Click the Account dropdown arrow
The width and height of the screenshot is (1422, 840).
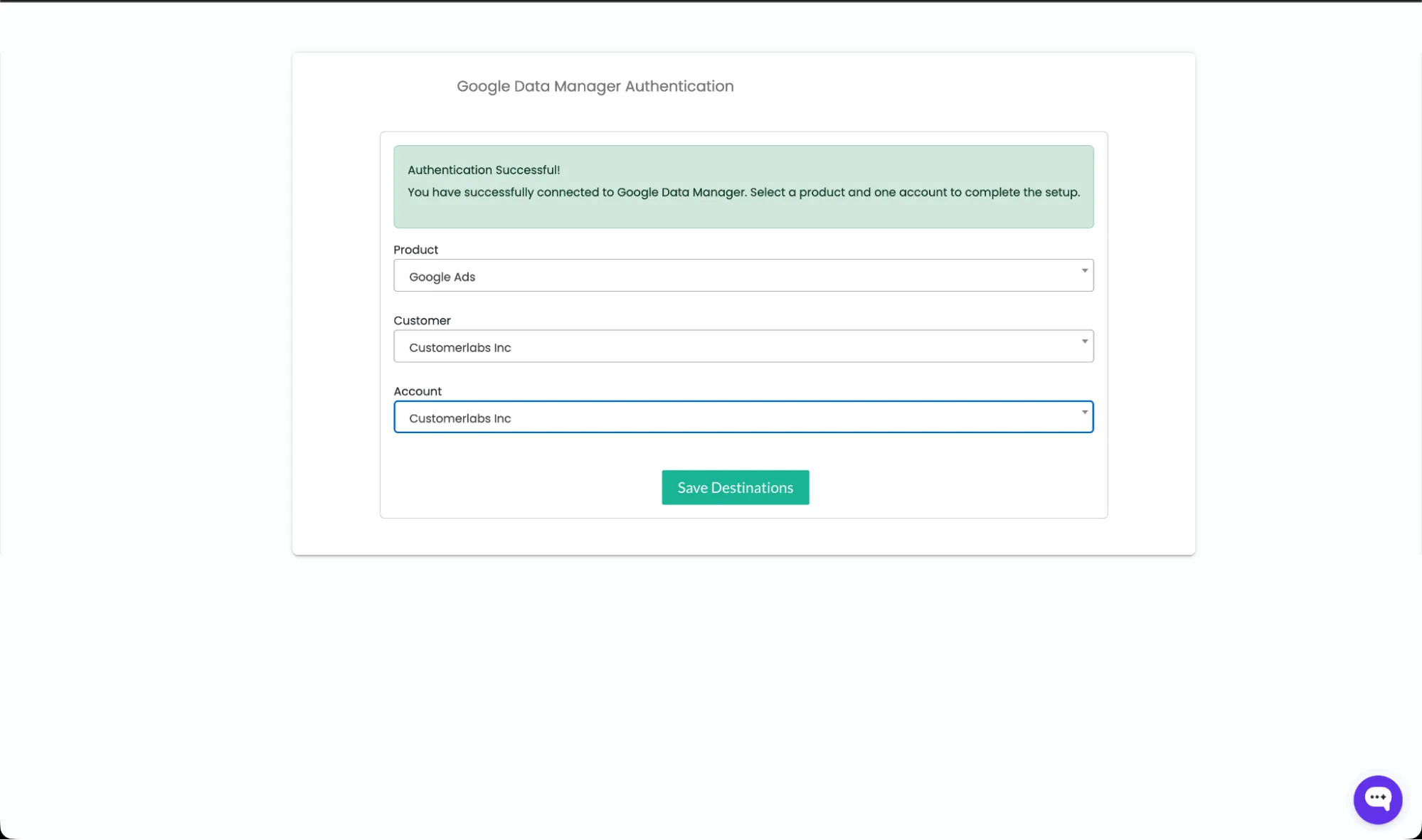click(x=1084, y=412)
